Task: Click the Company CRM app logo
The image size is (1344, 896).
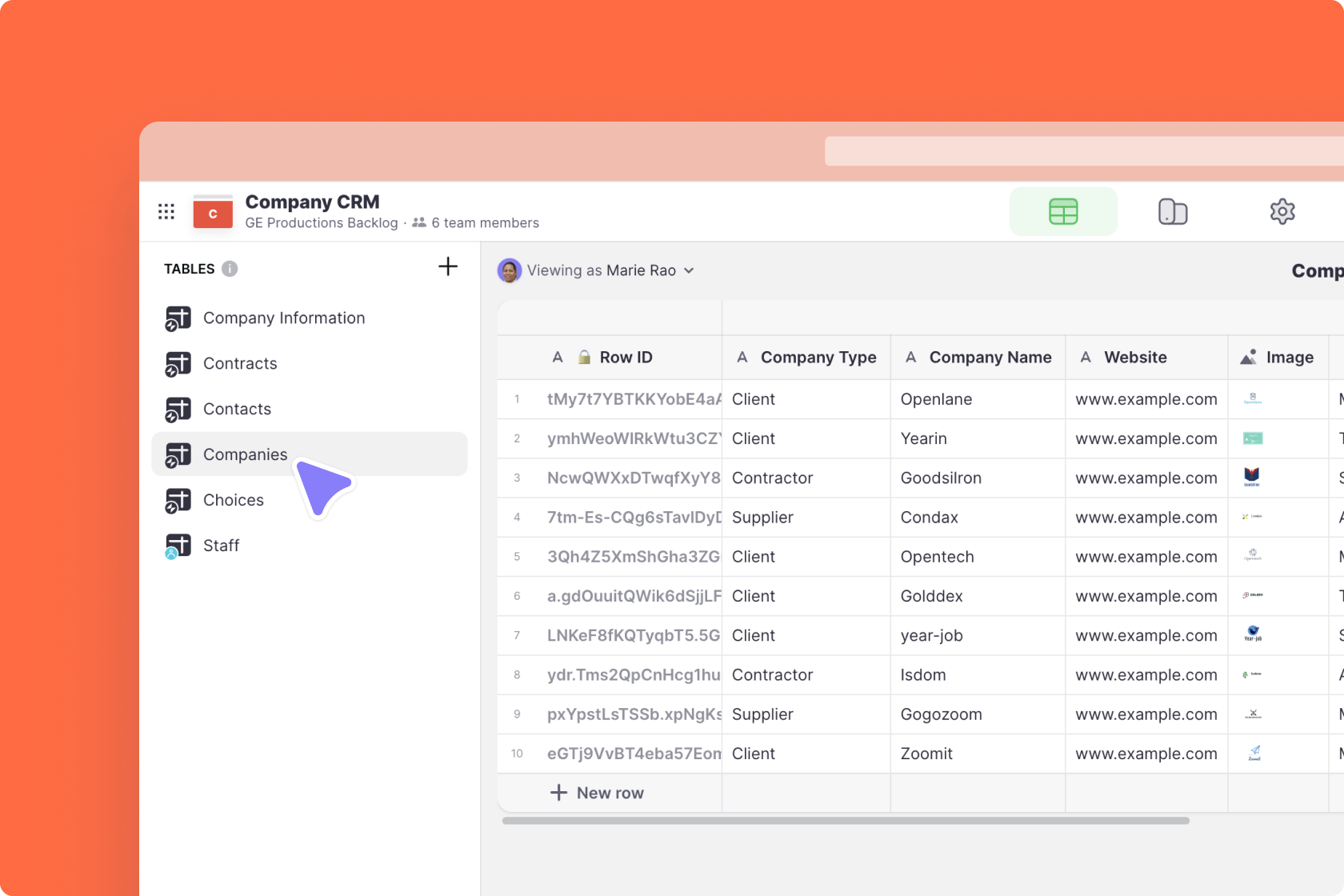Action: pyautogui.click(x=213, y=213)
